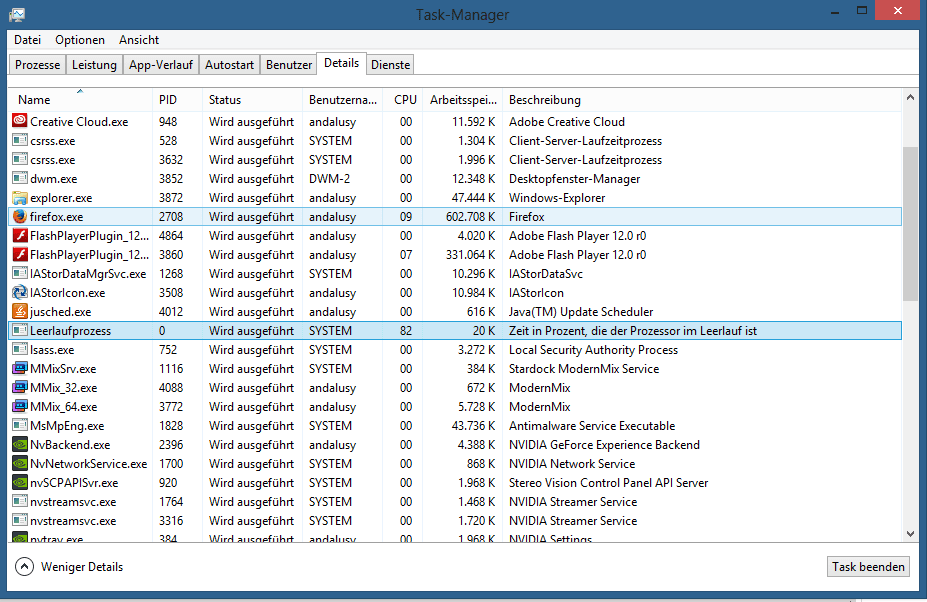Screen dimensions: 927x602
Task: Click the NvBackend.exe NVIDIA icon
Action: [20, 444]
